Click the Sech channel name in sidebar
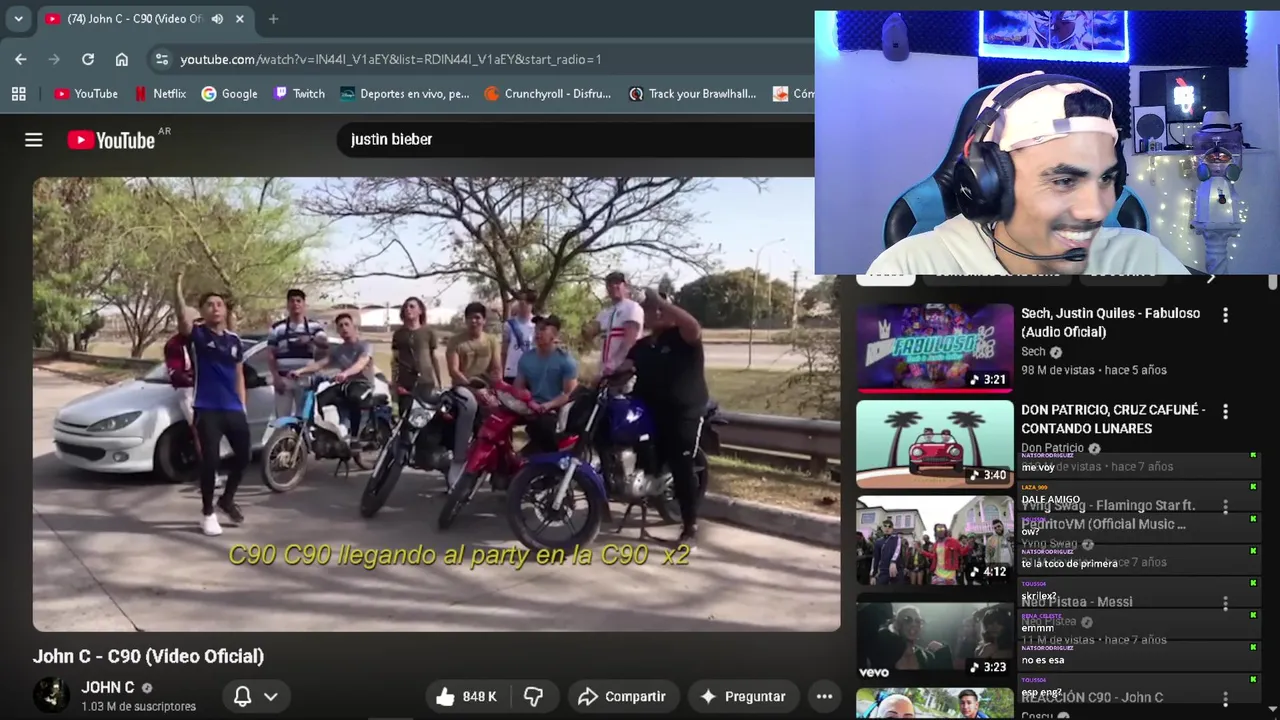Image resolution: width=1280 pixels, height=720 pixels. point(1033,351)
